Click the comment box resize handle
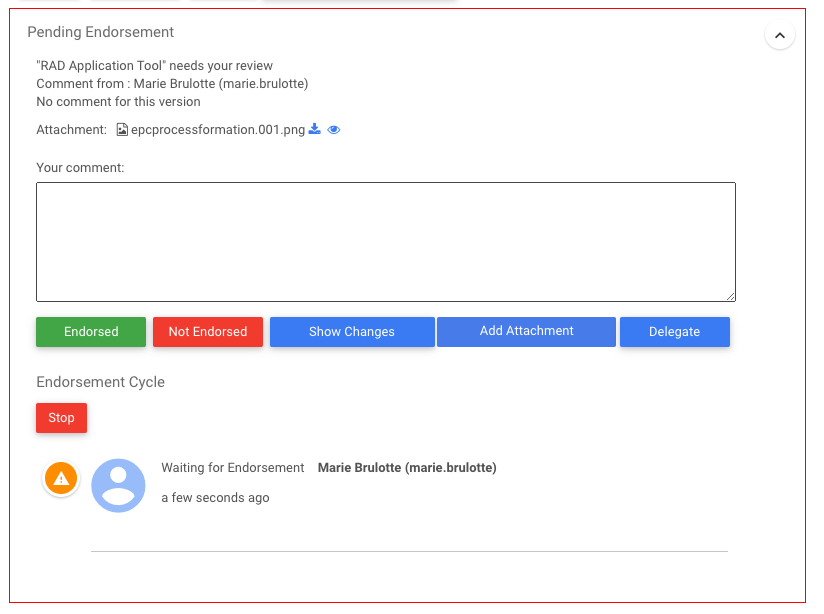The image size is (824, 614). 731,296
